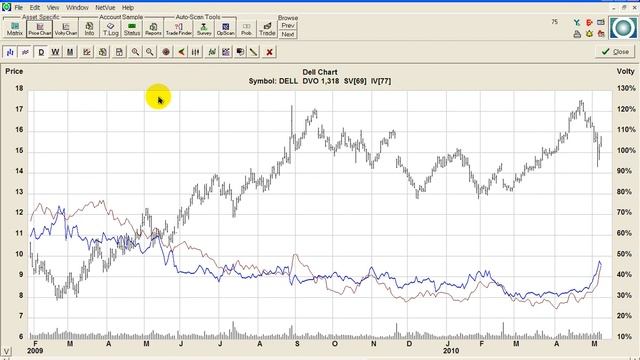
Task: Click the blue grid pattern icon
Action: click(x=226, y=52)
